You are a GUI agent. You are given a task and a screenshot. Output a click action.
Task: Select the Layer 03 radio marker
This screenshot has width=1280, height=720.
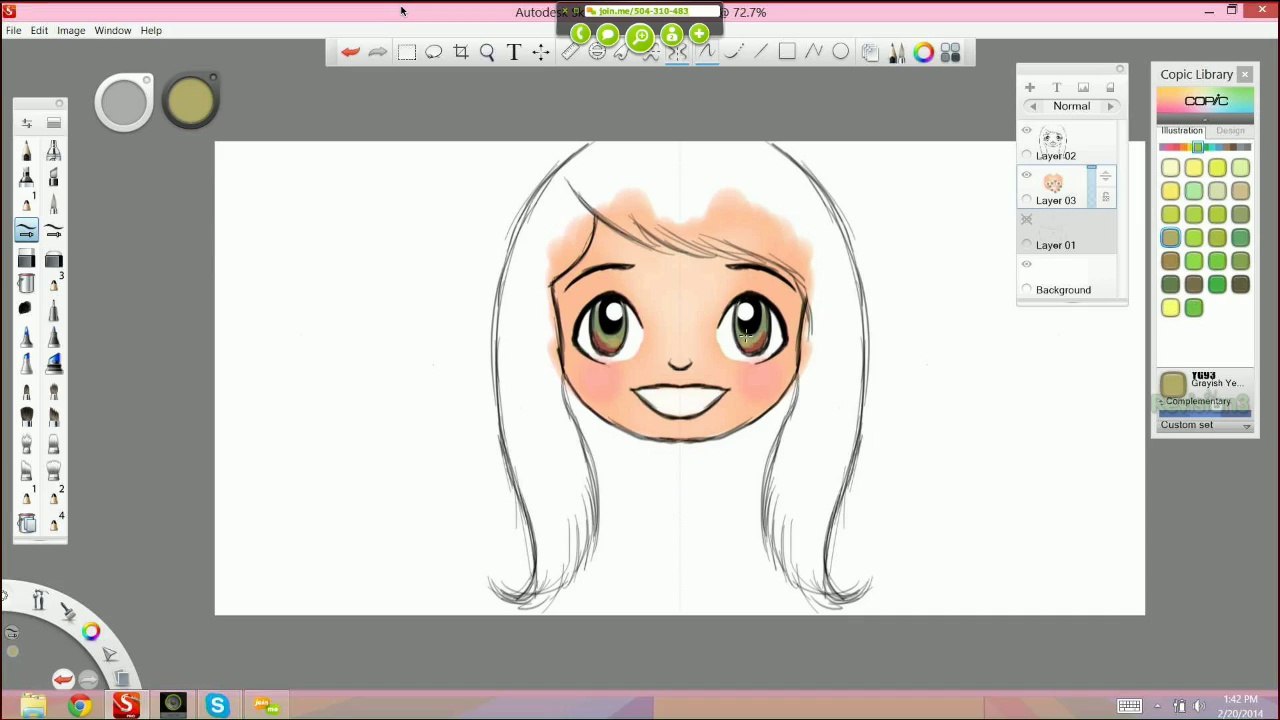click(1026, 200)
